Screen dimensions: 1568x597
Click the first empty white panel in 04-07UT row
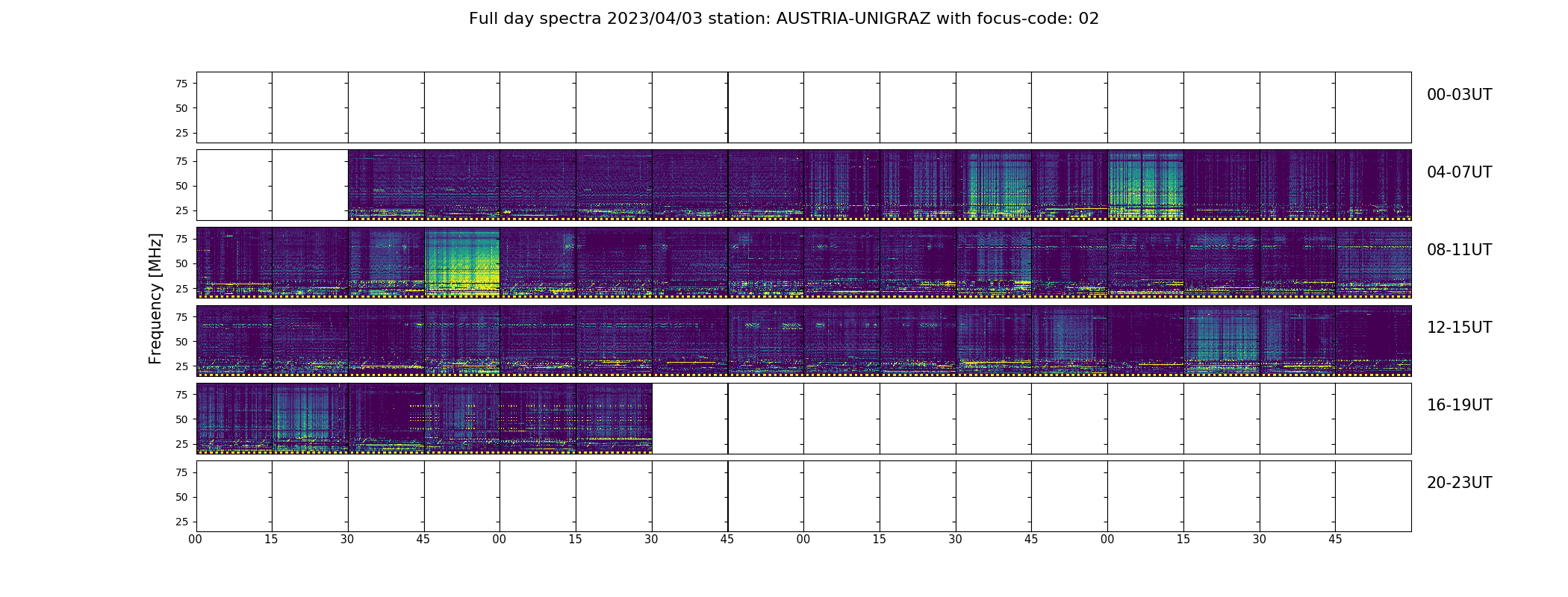pyautogui.click(x=234, y=185)
